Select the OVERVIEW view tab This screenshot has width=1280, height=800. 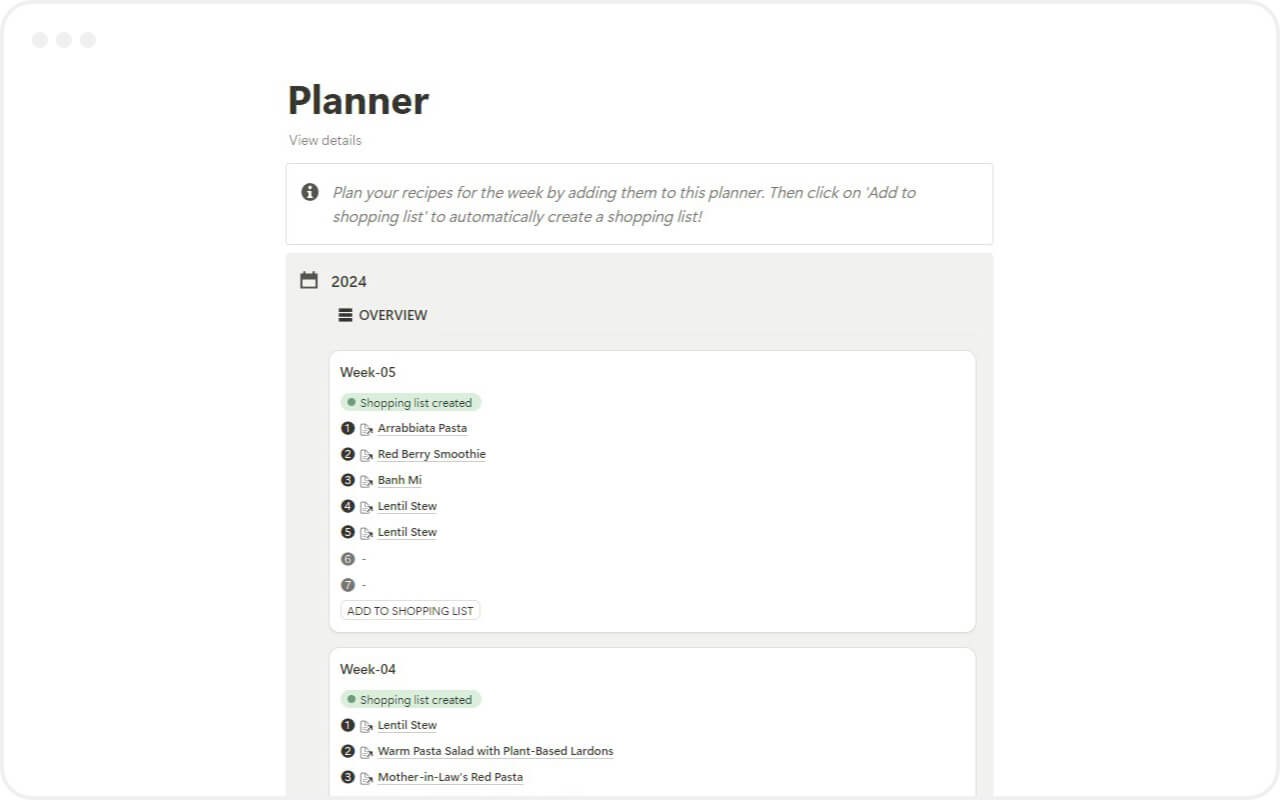pyautogui.click(x=383, y=315)
